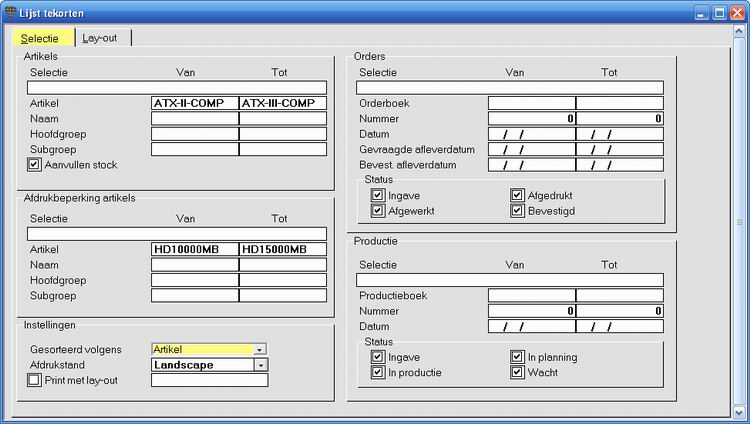Open the Afdrukstand dropdown arrow
Screen dimensions: 750x424
(261, 365)
